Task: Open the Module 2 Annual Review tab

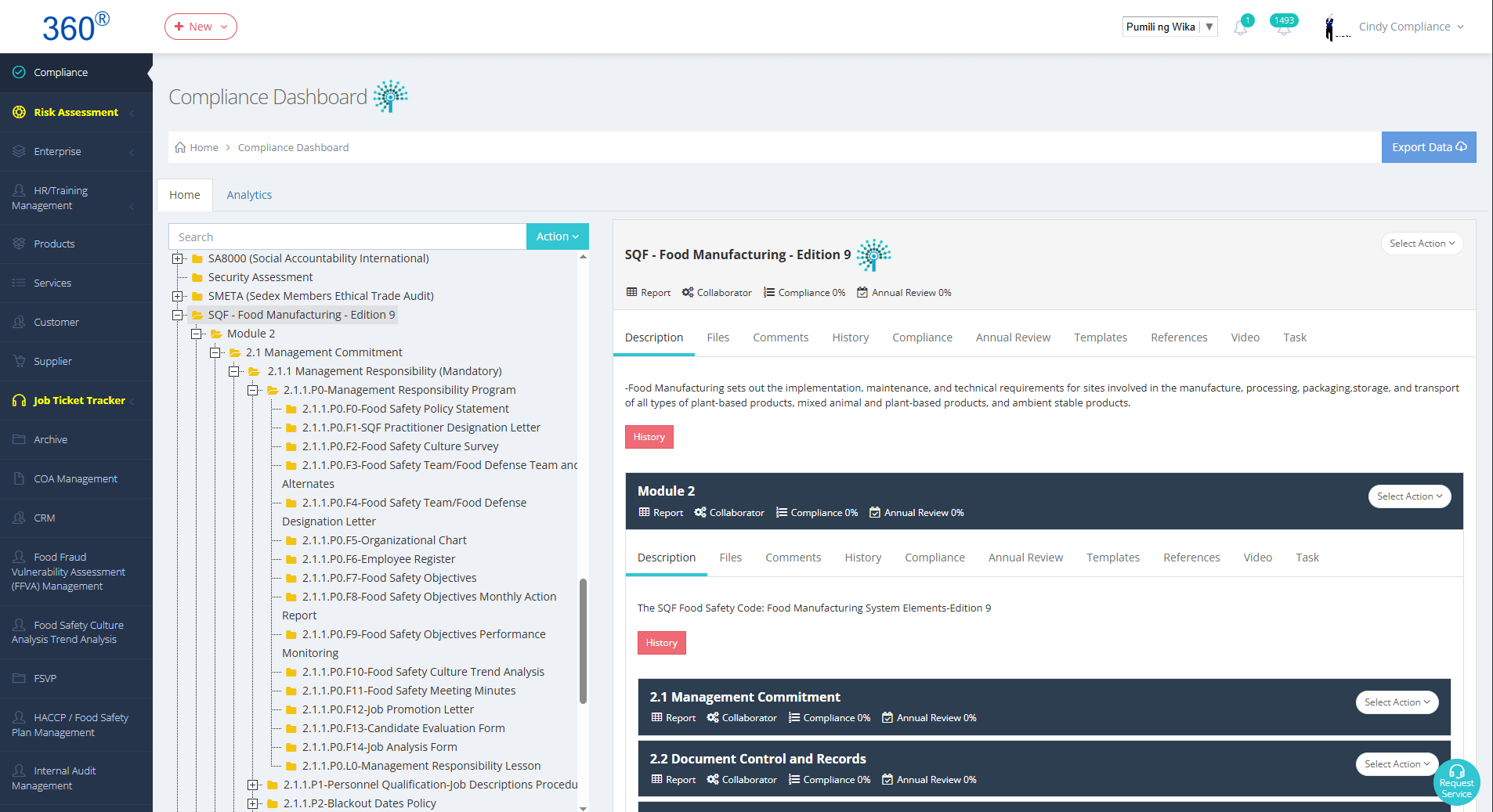Action: [1025, 558]
